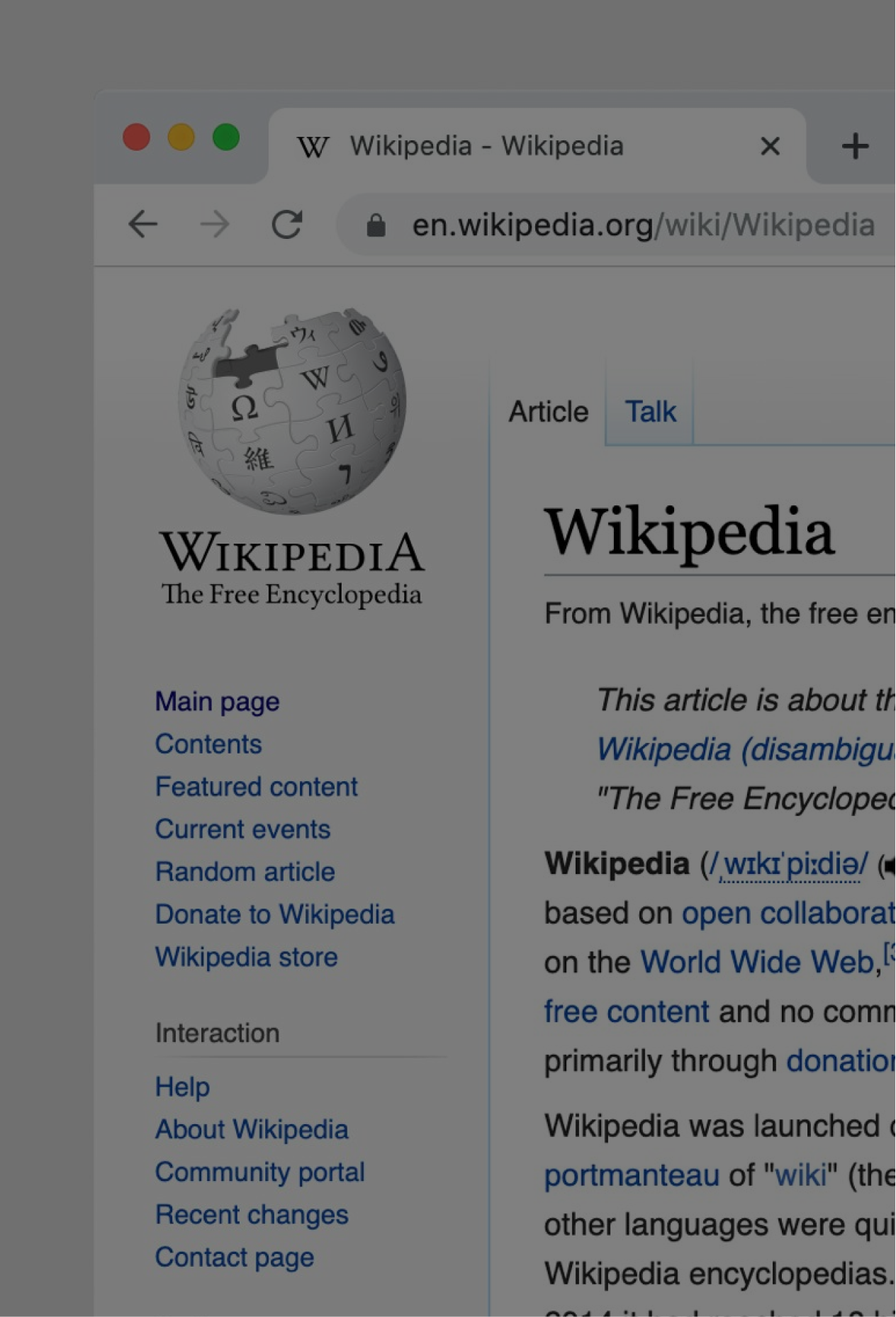
Task: Click the red window close button
Action: [x=136, y=137]
